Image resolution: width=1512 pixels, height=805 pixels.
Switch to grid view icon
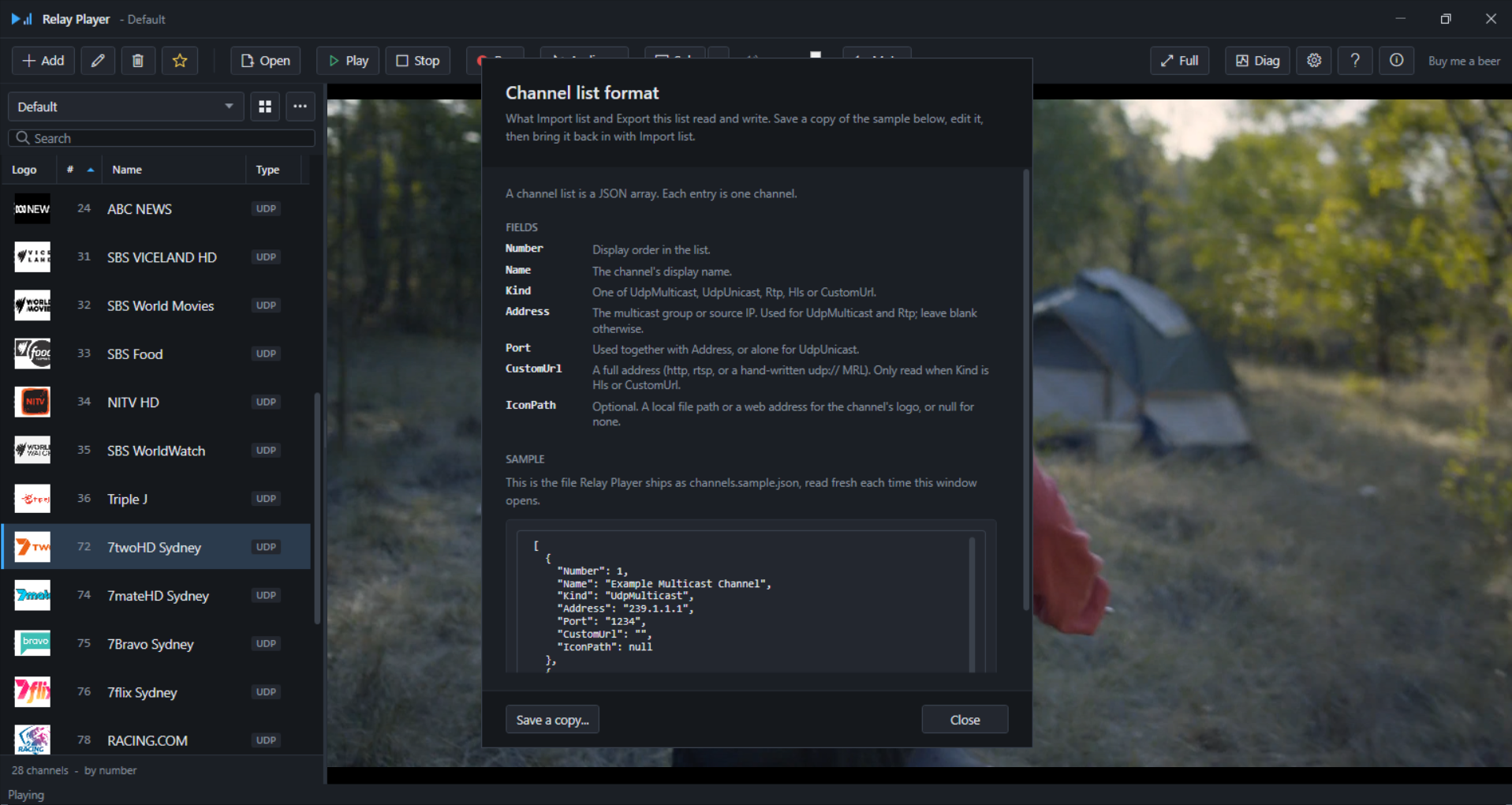coord(265,107)
